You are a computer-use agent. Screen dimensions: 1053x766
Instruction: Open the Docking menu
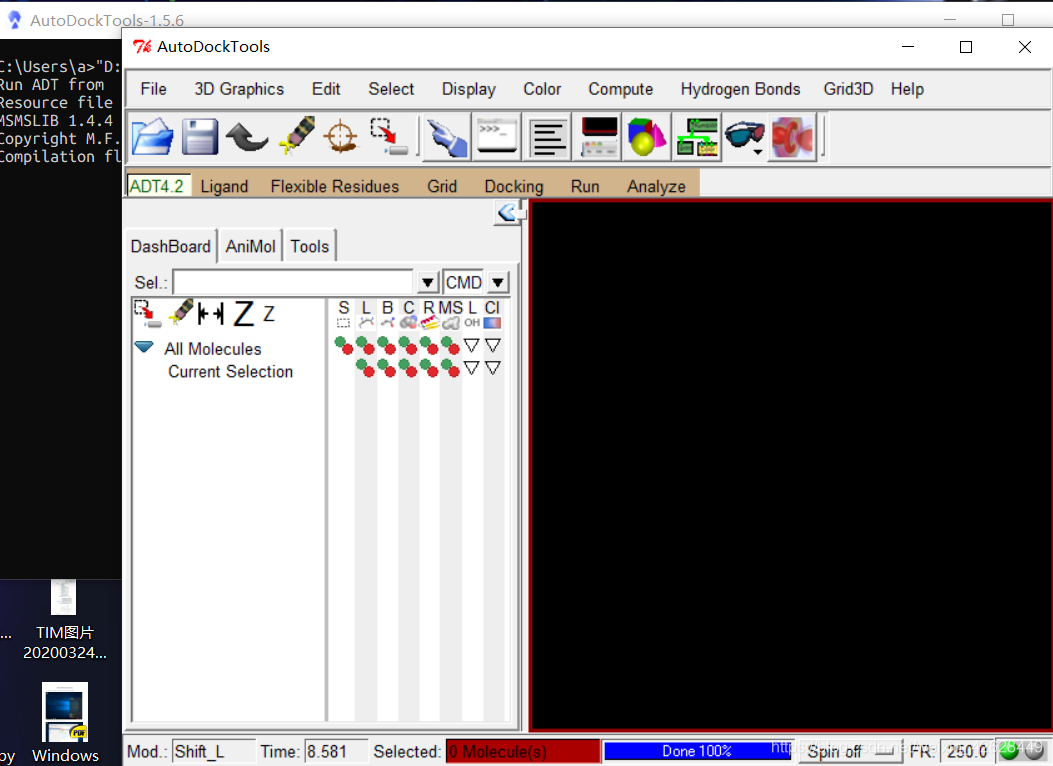[x=513, y=186]
